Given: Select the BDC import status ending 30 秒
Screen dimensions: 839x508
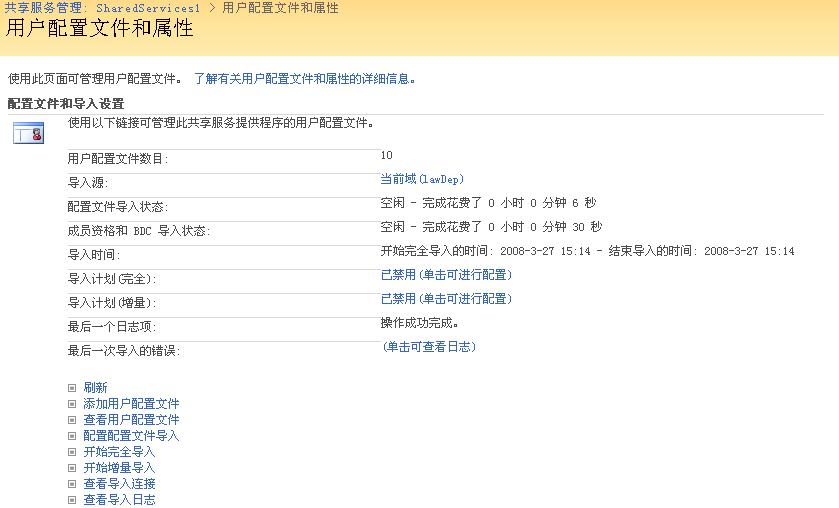Looking at the screenshot, I should [491, 227].
